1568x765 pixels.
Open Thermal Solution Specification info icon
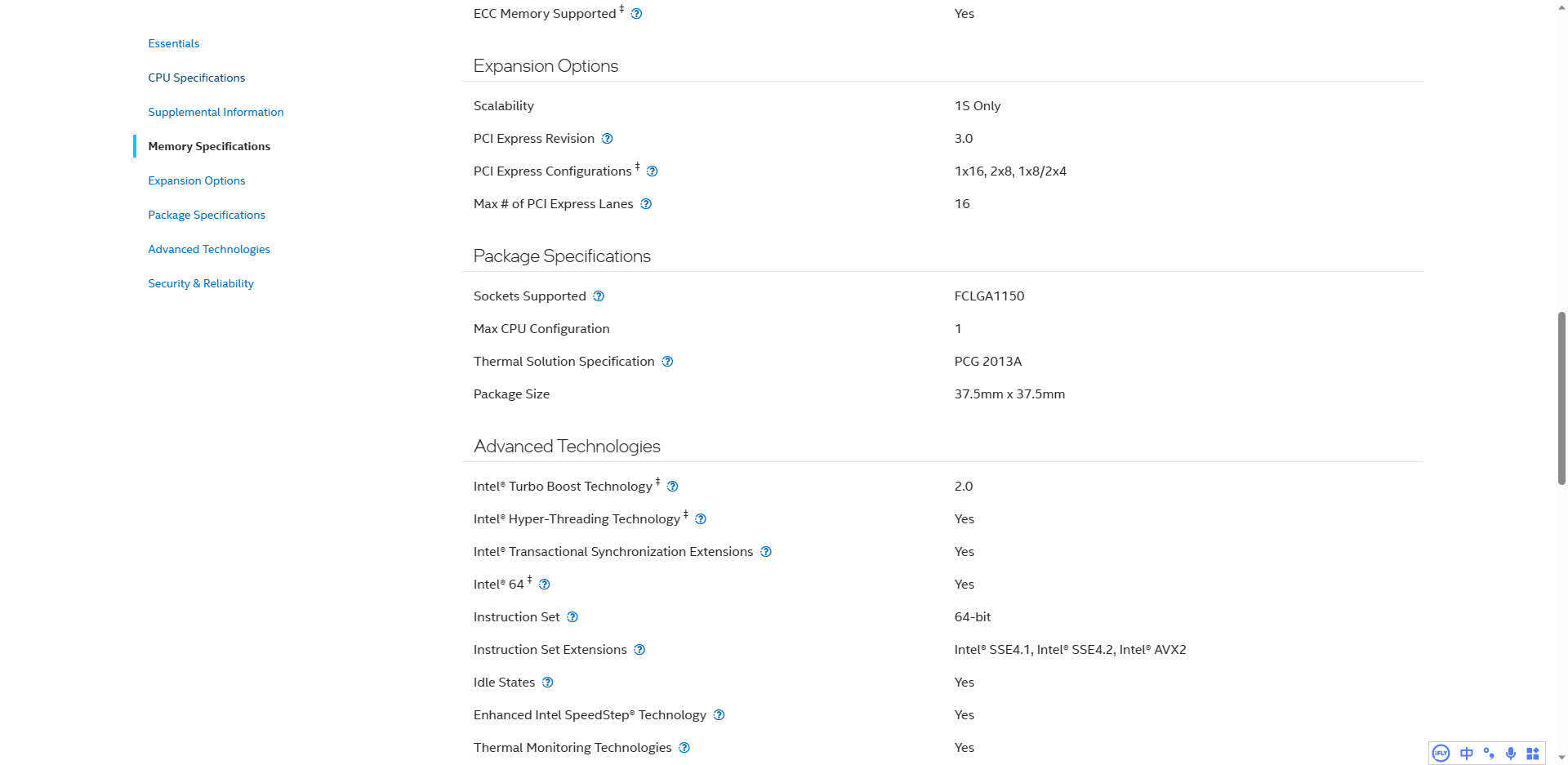tap(667, 362)
